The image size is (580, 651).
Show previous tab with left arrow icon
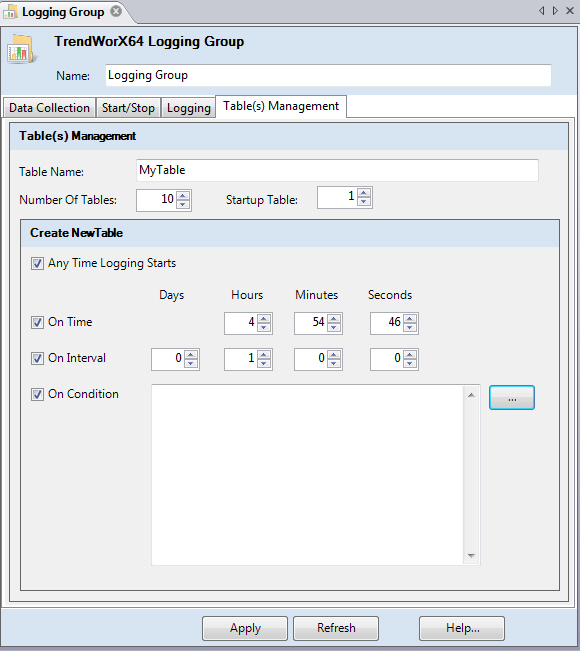(x=542, y=11)
